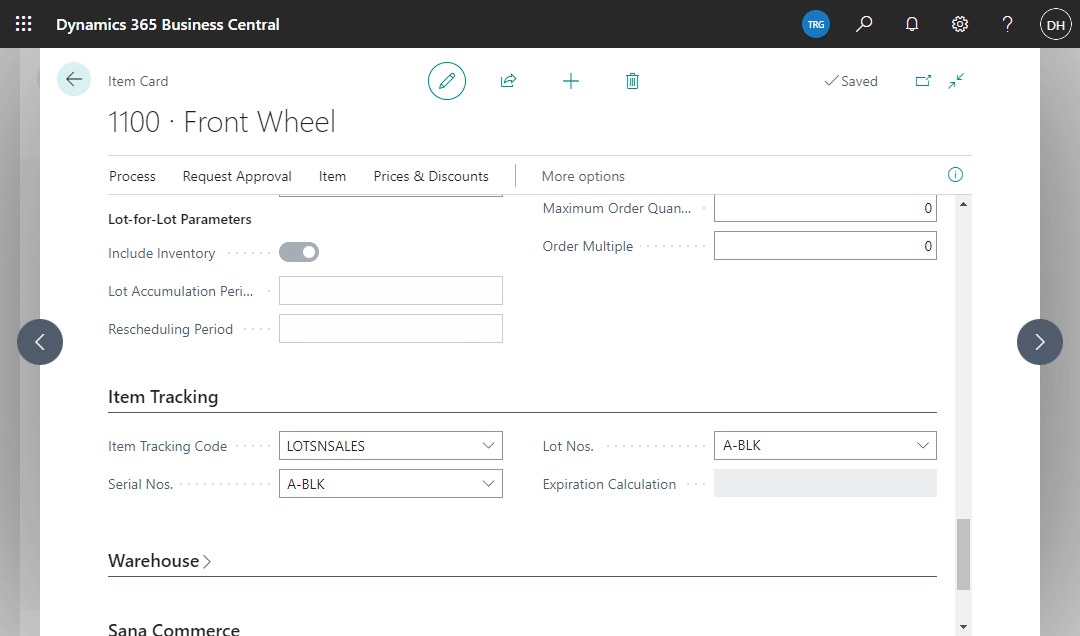
Task: Expand the Warehouse section
Action: click(160, 561)
